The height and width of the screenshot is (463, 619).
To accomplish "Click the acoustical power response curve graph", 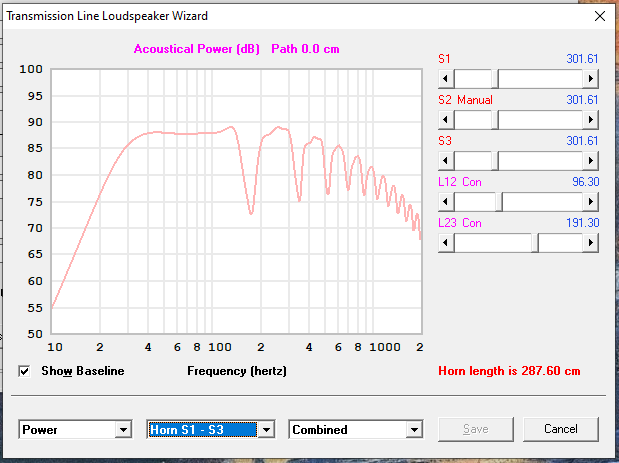I will point(236,202).
